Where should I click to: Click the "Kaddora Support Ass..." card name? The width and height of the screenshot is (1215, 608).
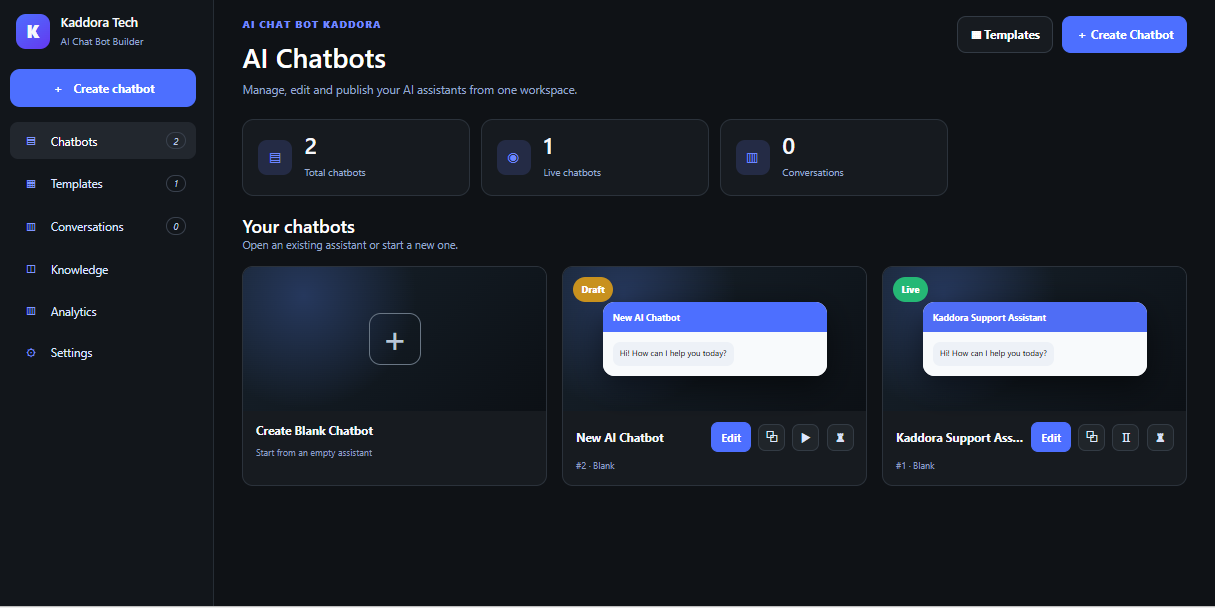click(x=959, y=438)
